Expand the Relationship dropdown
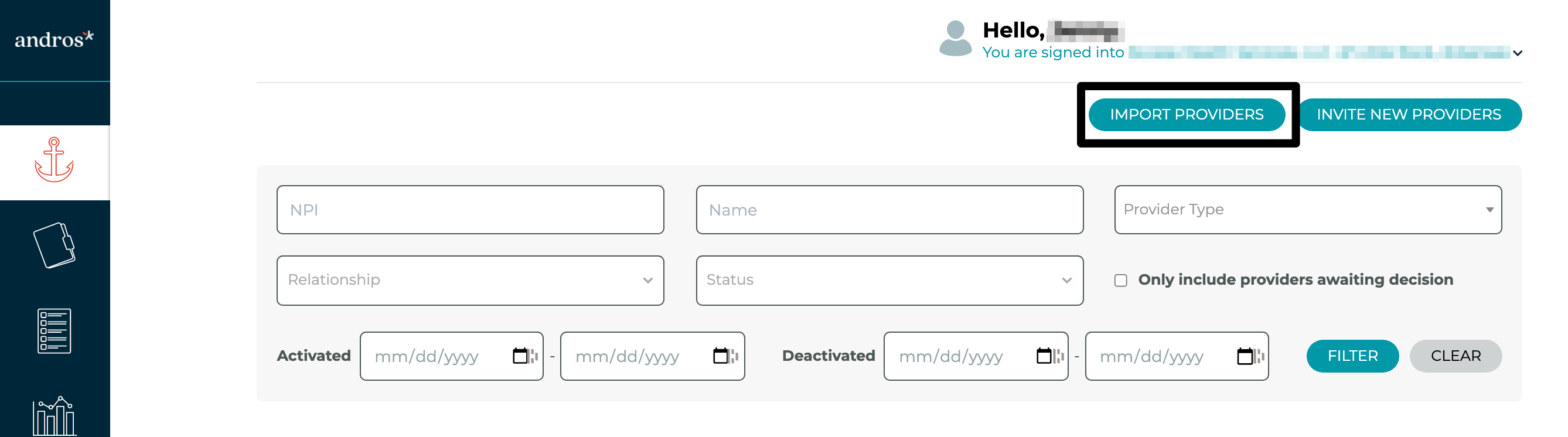1568x437 pixels. coord(470,281)
